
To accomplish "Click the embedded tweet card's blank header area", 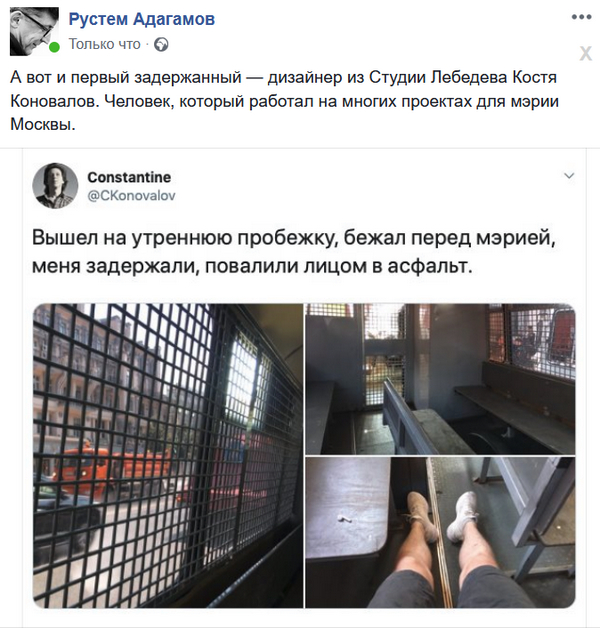I will click(360, 185).
